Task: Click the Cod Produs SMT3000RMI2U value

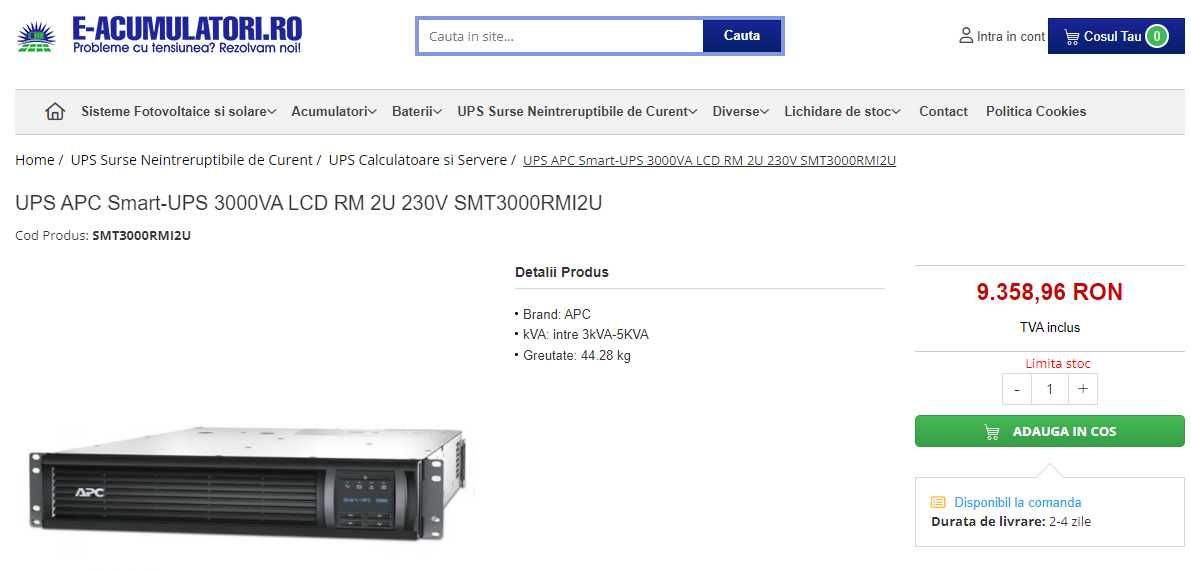Action: [x=141, y=235]
